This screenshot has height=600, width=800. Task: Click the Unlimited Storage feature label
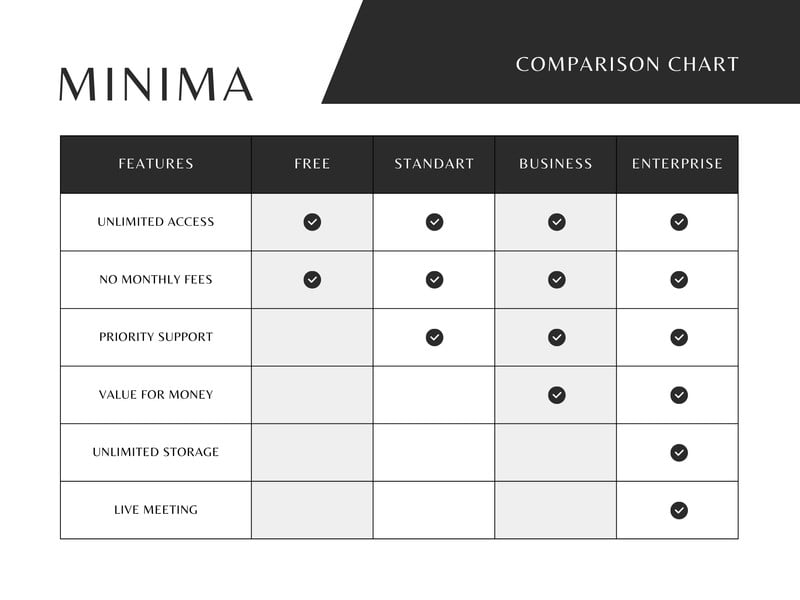tap(156, 452)
